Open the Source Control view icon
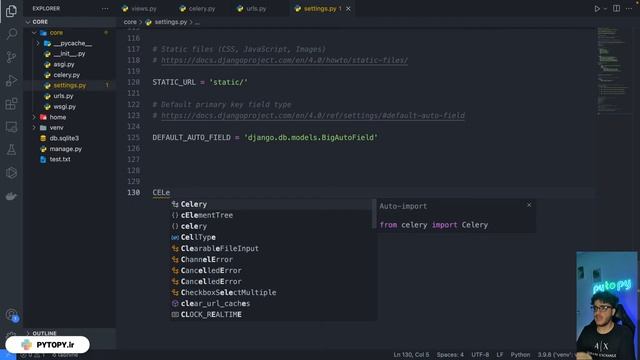 (11, 57)
